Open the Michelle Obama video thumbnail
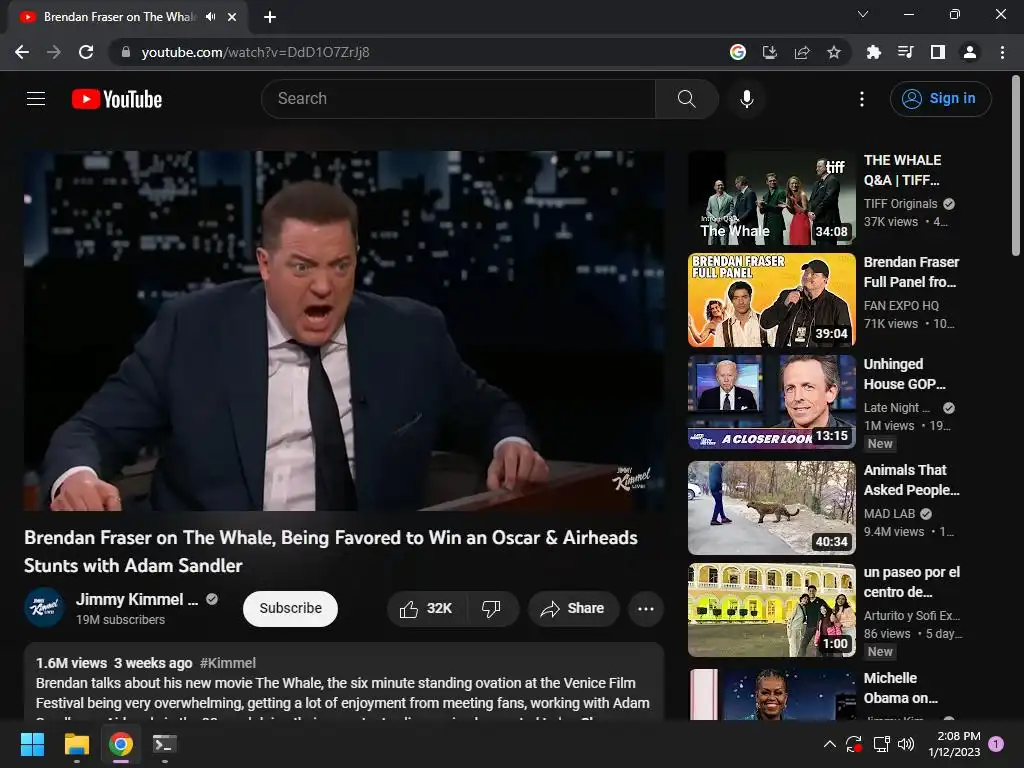1024x768 pixels. (x=771, y=694)
